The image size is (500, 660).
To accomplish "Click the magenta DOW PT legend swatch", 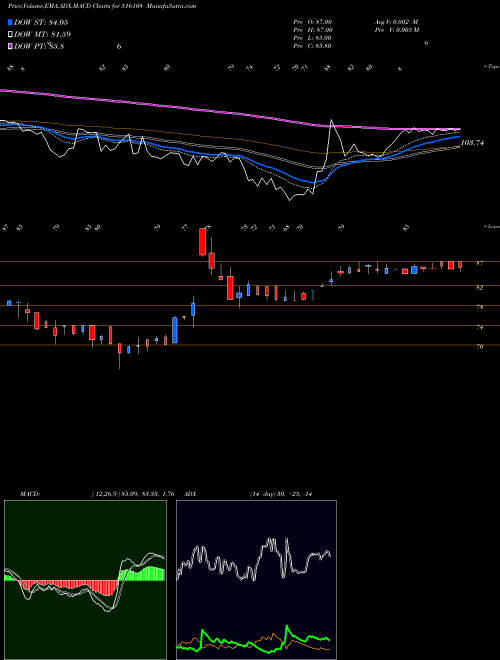I will tap(11, 46).
